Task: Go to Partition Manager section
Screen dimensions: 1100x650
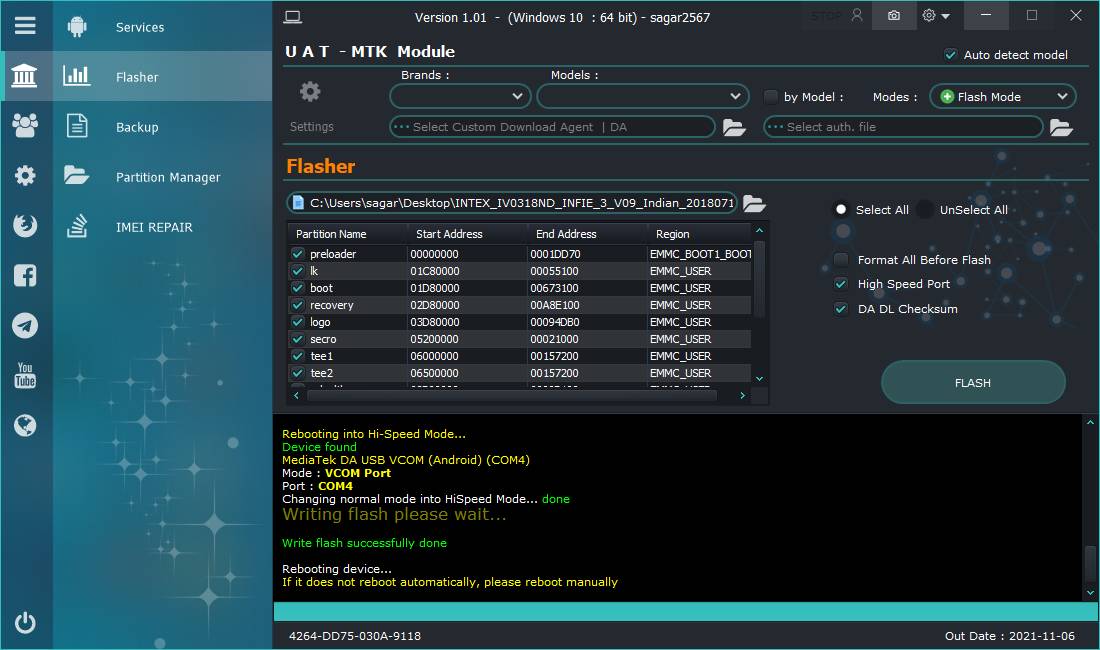Action: [168, 177]
